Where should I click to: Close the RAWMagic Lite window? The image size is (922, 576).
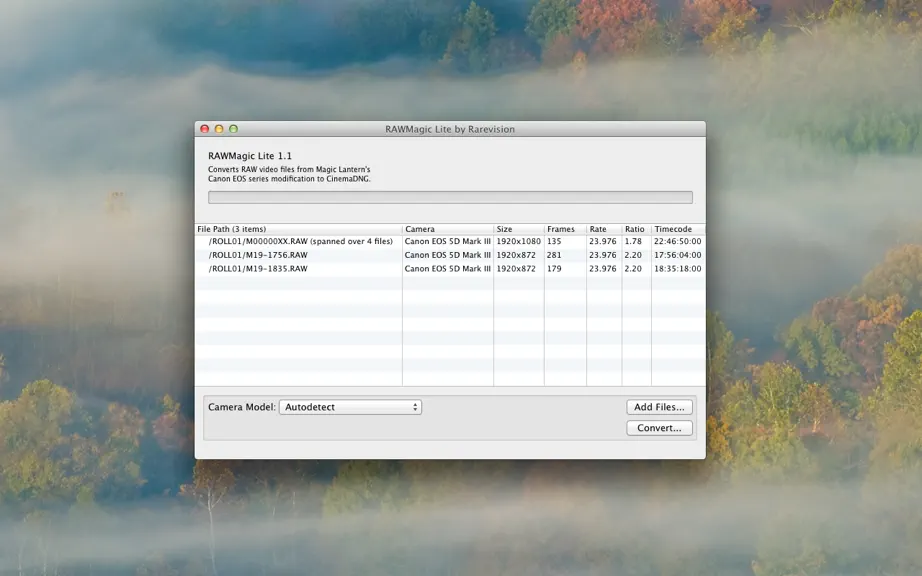click(x=205, y=129)
